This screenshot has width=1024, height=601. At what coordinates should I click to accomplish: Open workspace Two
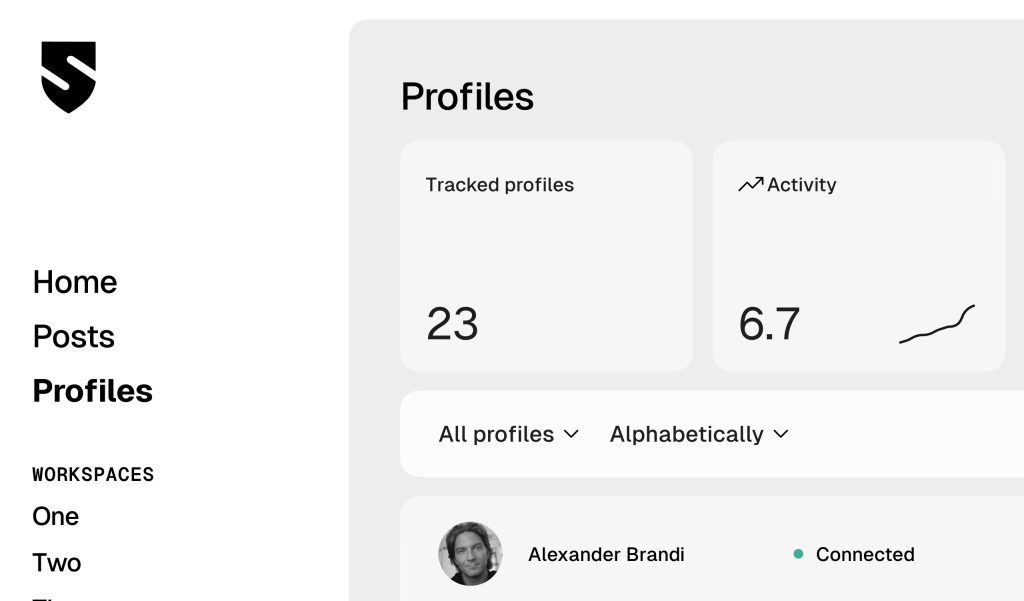pos(57,562)
